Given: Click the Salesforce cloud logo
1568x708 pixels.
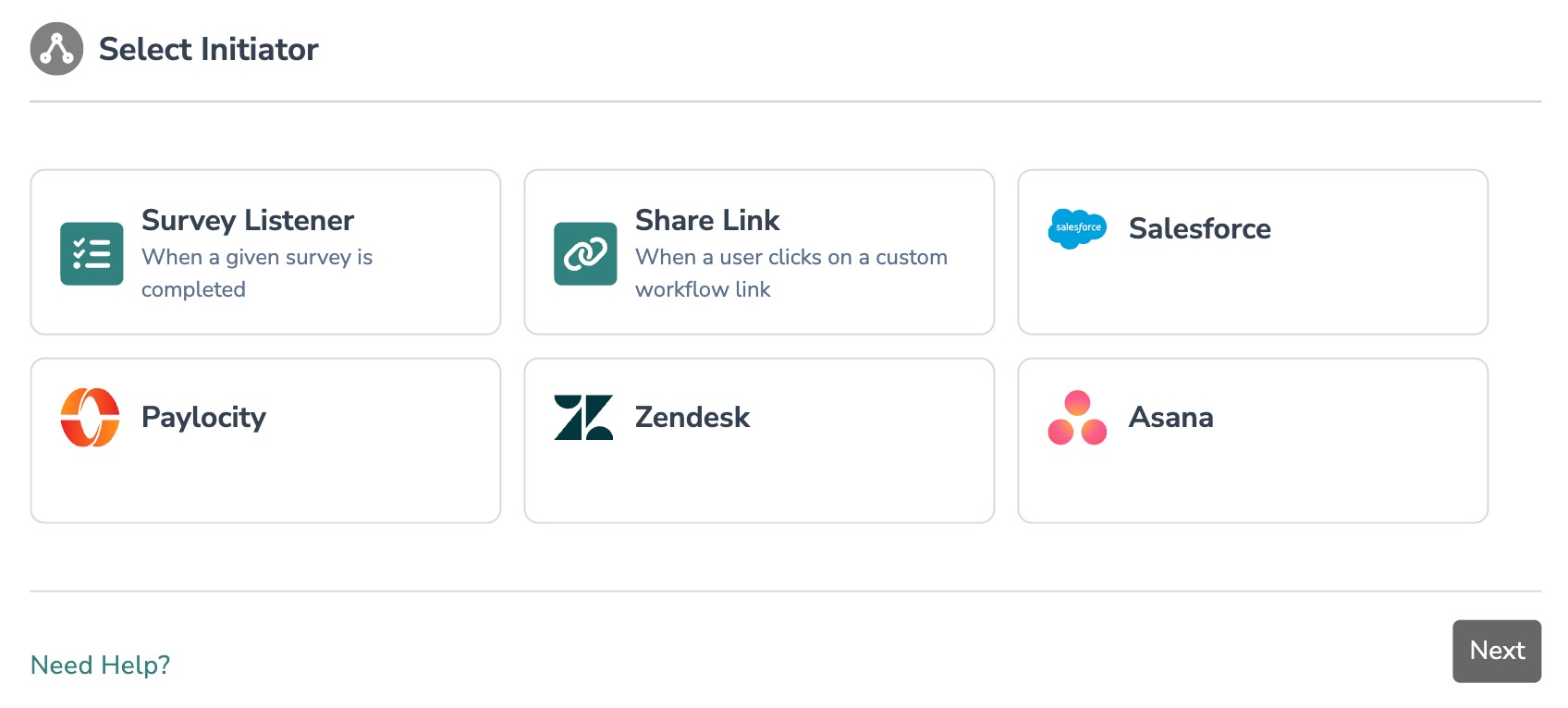Looking at the screenshot, I should (1077, 228).
